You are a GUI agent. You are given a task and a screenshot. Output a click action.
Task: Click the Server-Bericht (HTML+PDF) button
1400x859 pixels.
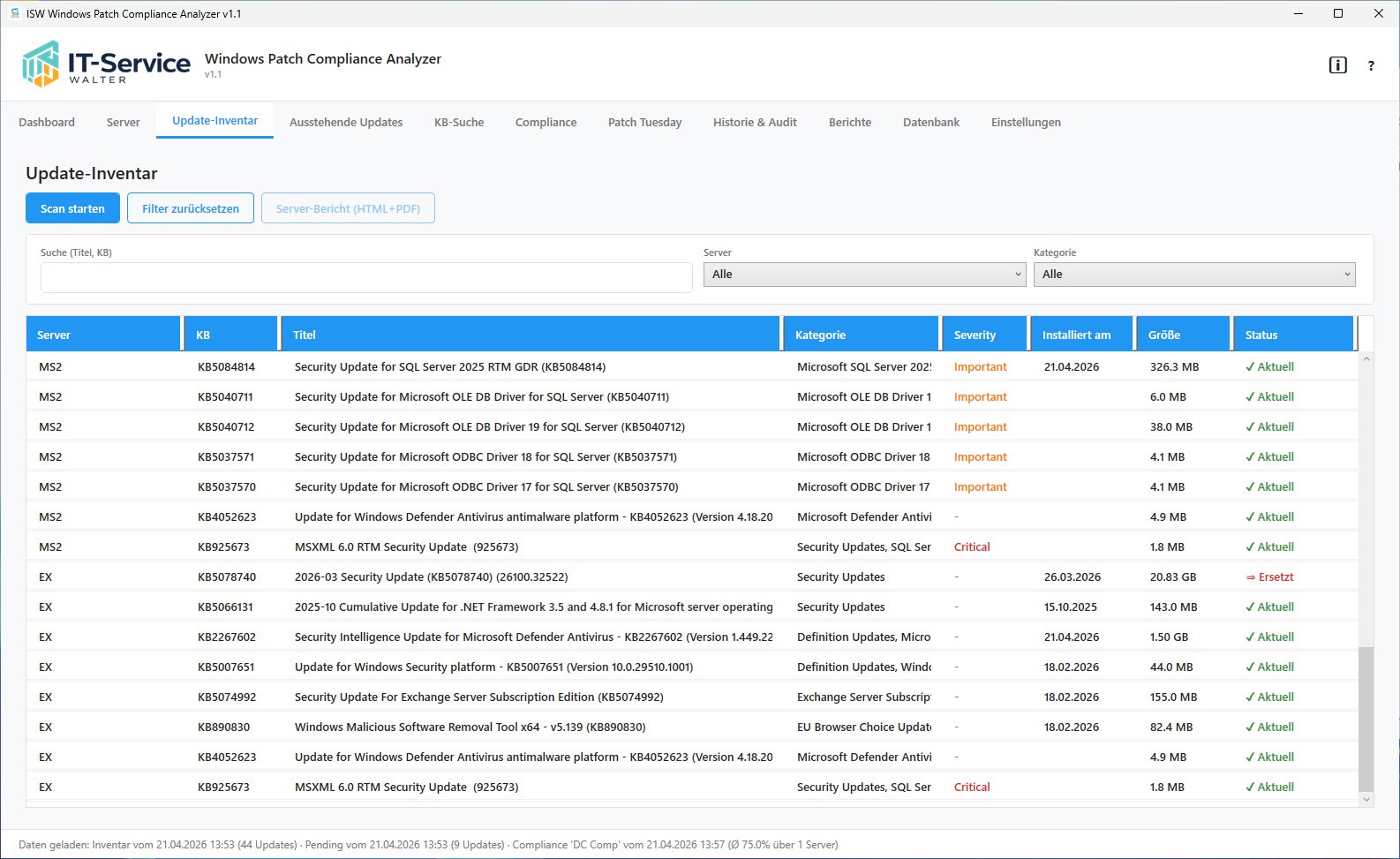click(348, 208)
